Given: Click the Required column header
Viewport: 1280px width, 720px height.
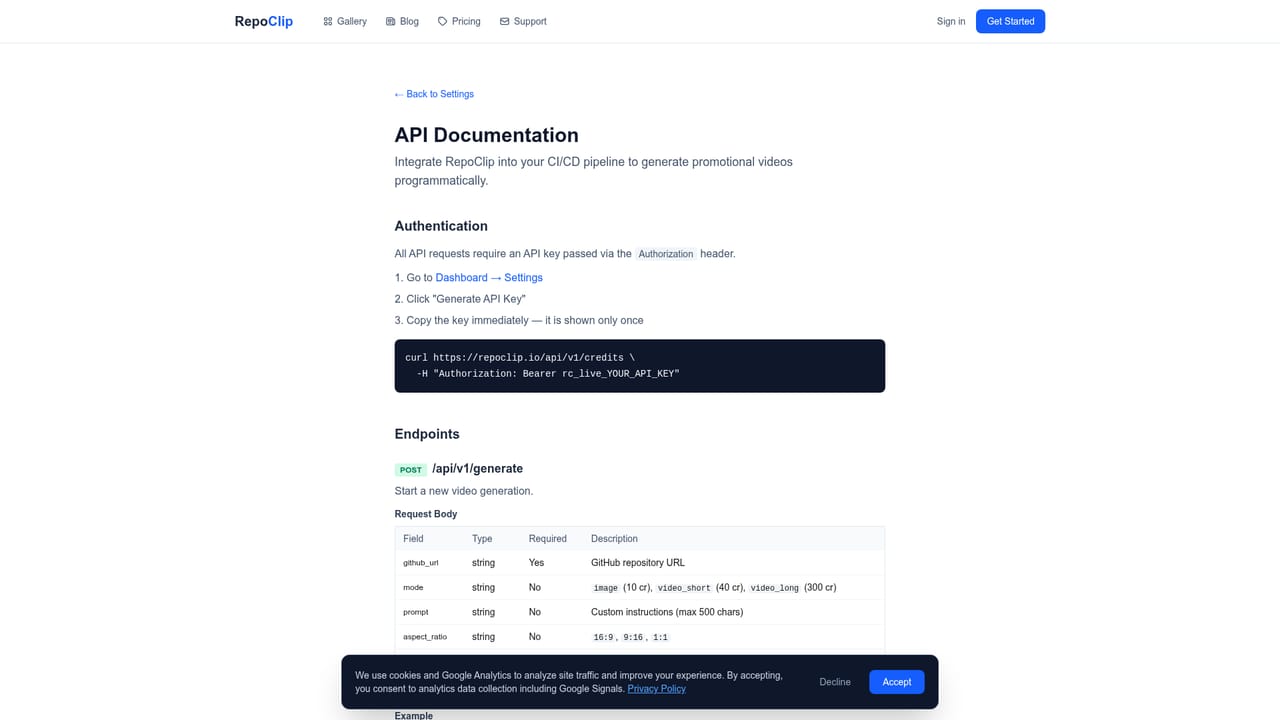Looking at the screenshot, I should [548, 539].
